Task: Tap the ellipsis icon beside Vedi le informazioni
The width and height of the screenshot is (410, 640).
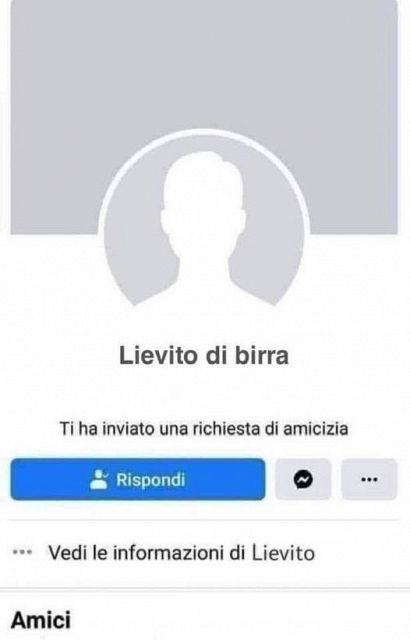Action: coord(22,553)
